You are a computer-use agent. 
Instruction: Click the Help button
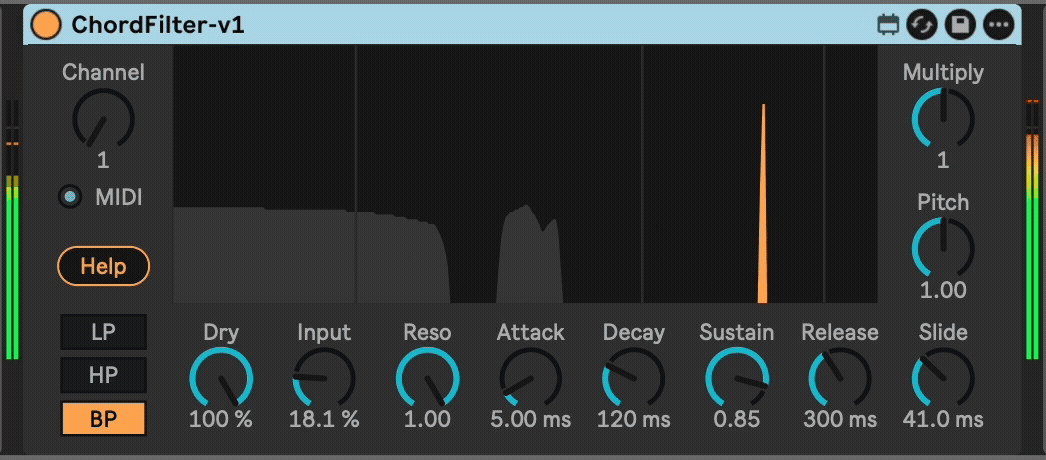point(103,267)
